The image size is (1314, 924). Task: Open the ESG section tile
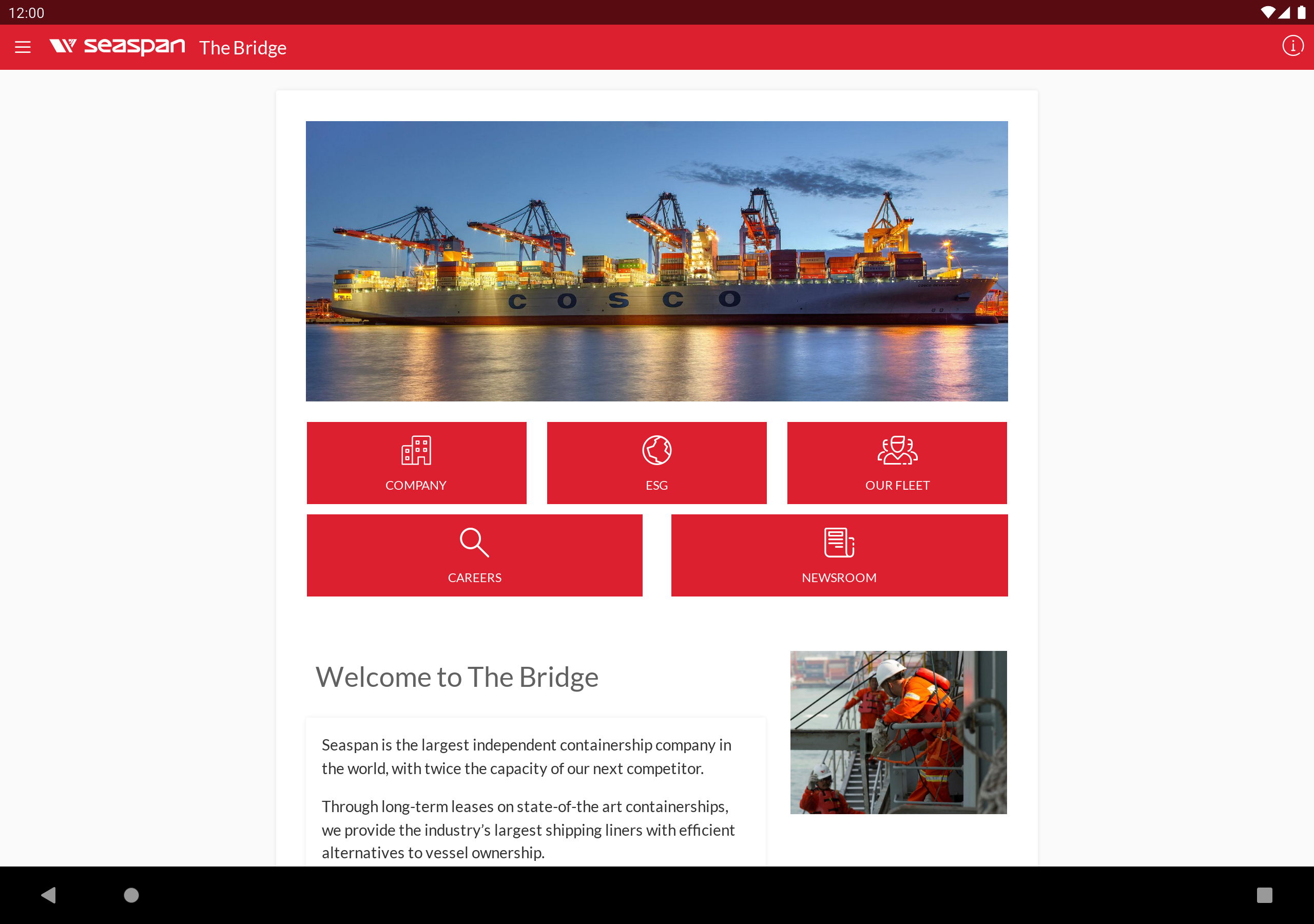tap(657, 463)
